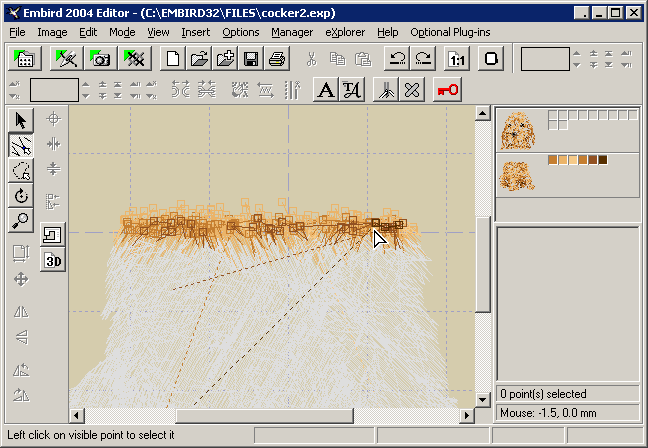
Task: Click the grayed-out crosshair center icon
Action: 53,119
